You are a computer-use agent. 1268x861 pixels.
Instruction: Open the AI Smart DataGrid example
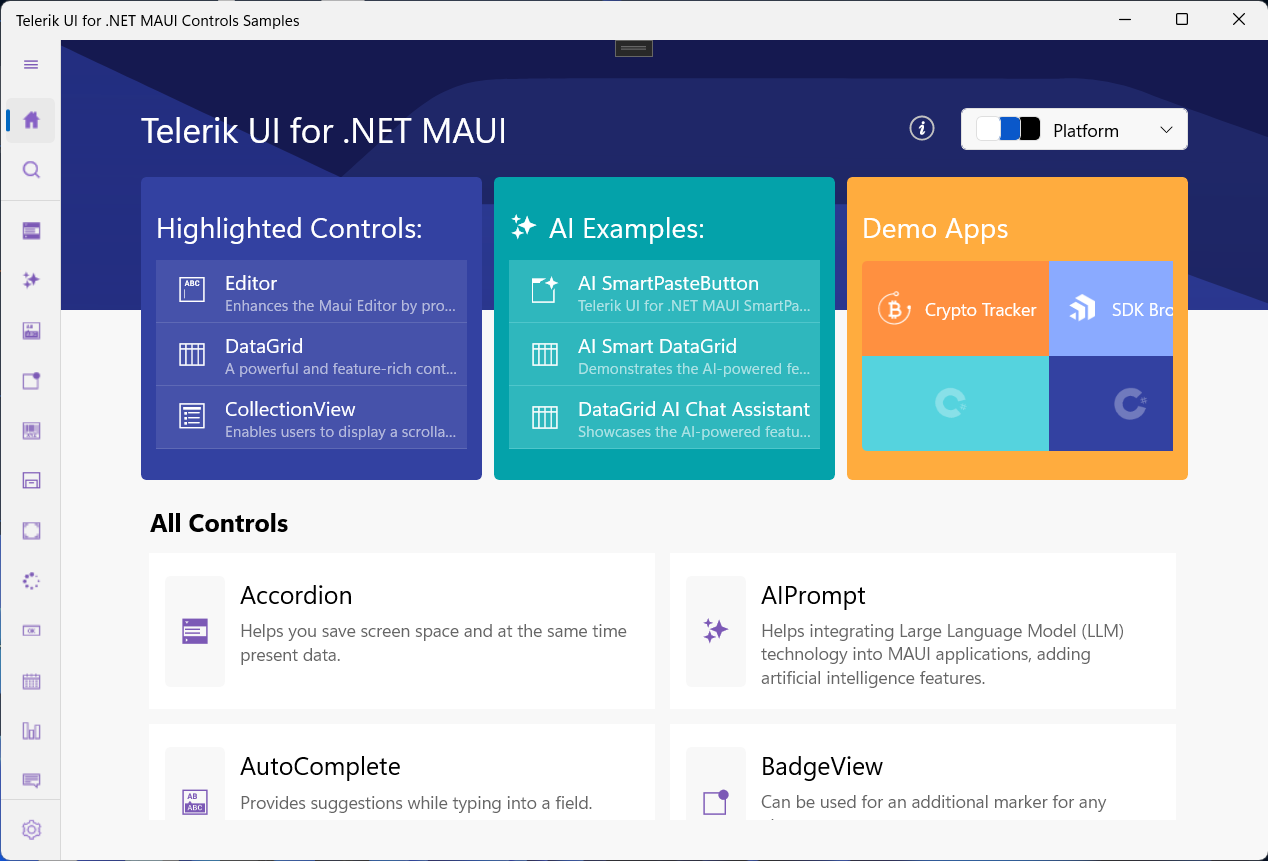pyautogui.click(x=664, y=354)
